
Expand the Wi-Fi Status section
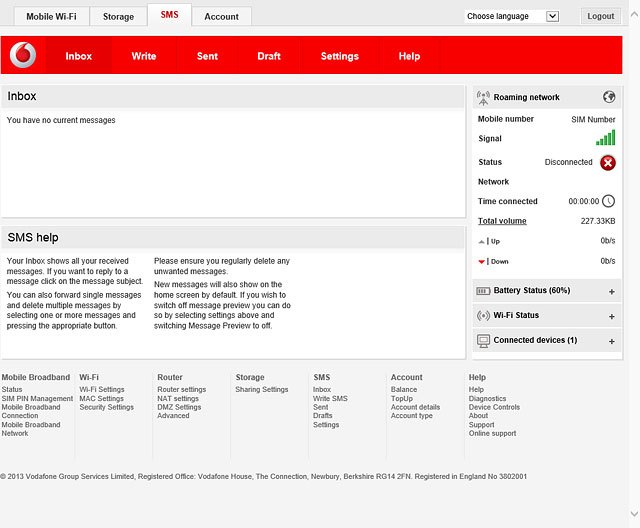(611, 316)
